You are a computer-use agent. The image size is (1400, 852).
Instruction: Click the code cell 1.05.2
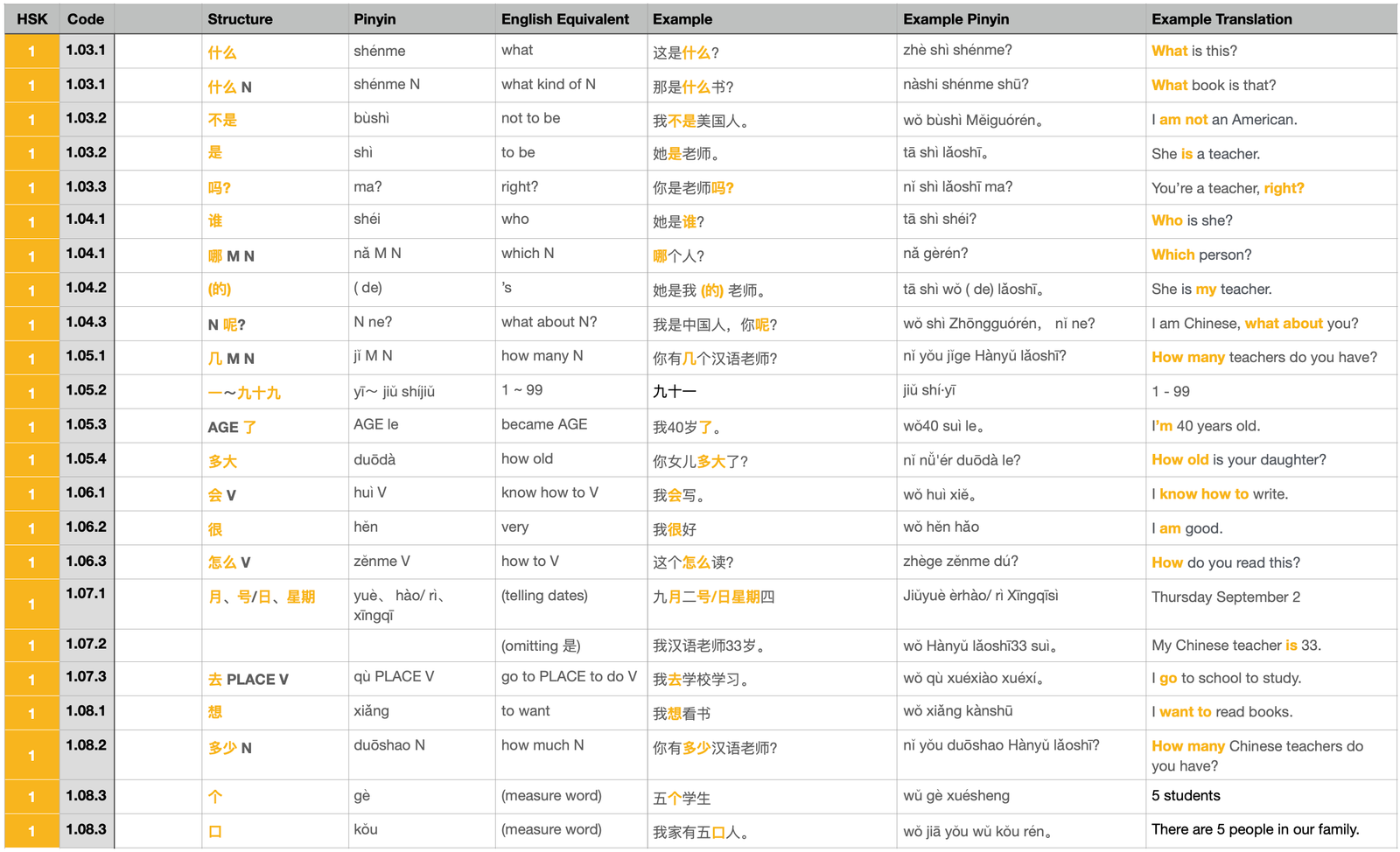pyautogui.click(x=86, y=390)
